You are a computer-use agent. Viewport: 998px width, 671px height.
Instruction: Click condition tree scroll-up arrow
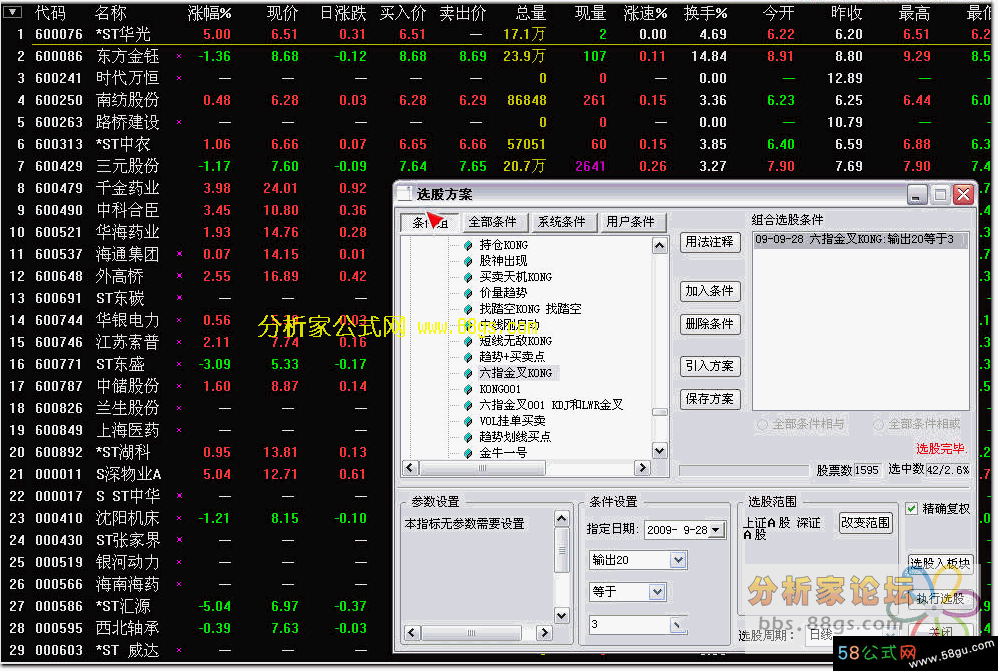(x=659, y=246)
